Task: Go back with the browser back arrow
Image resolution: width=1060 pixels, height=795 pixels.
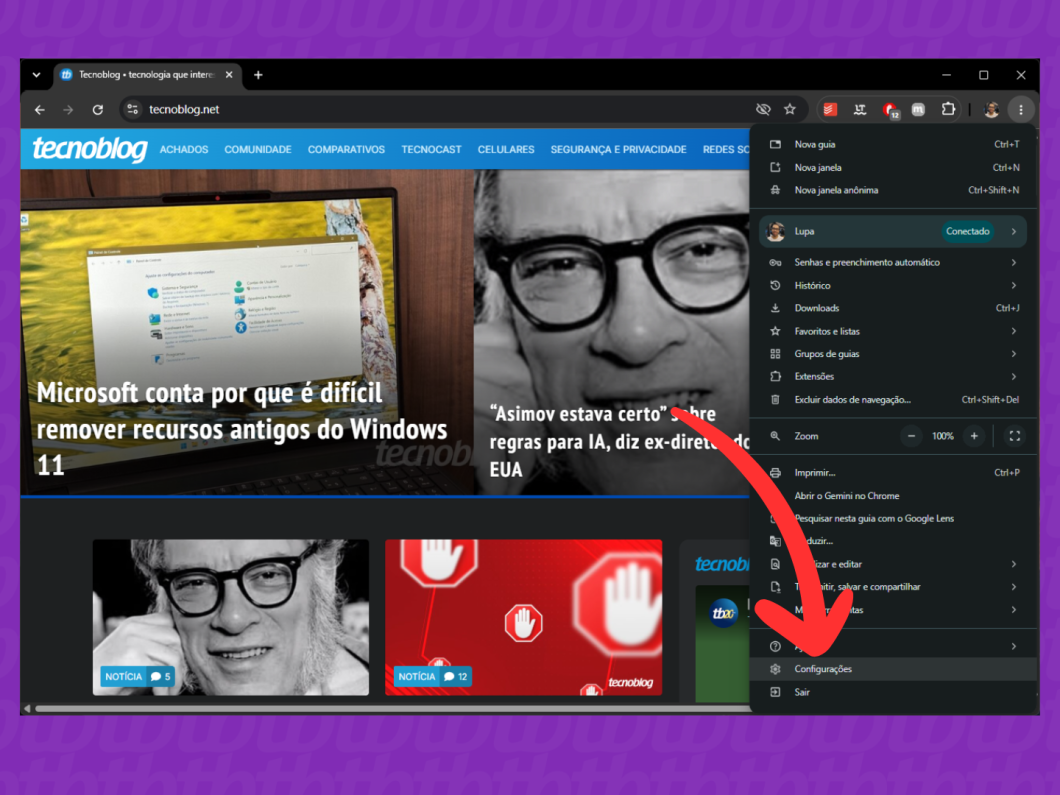Action: pos(40,110)
